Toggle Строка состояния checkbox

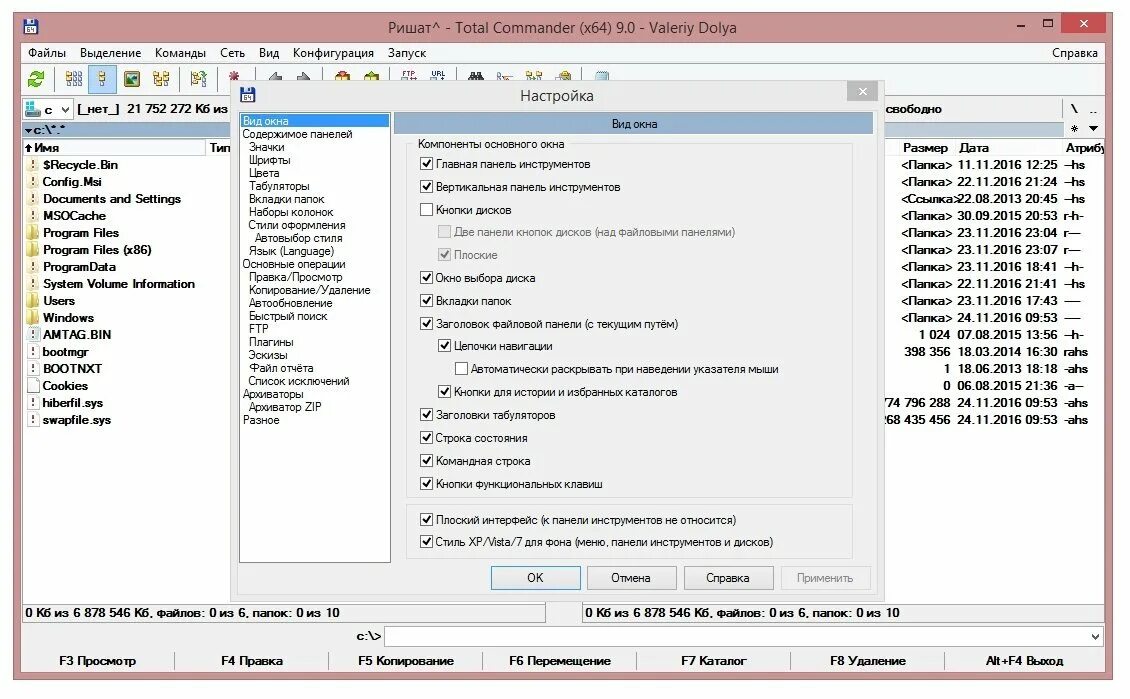426,437
